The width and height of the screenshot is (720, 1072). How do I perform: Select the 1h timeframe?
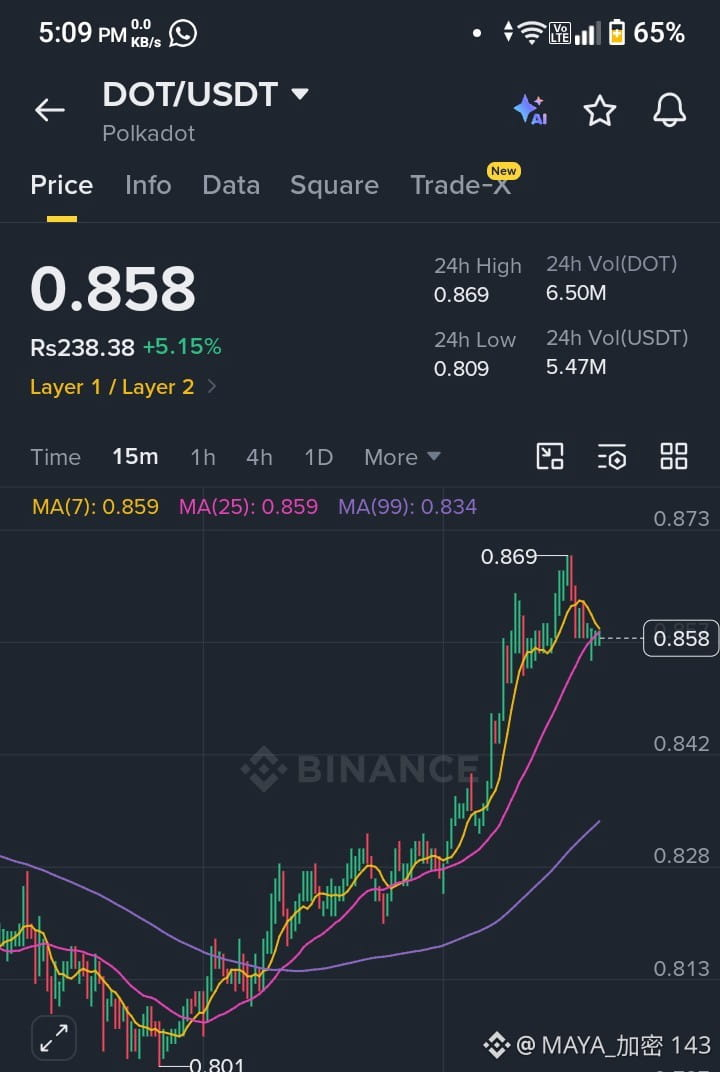click(203, 457)
